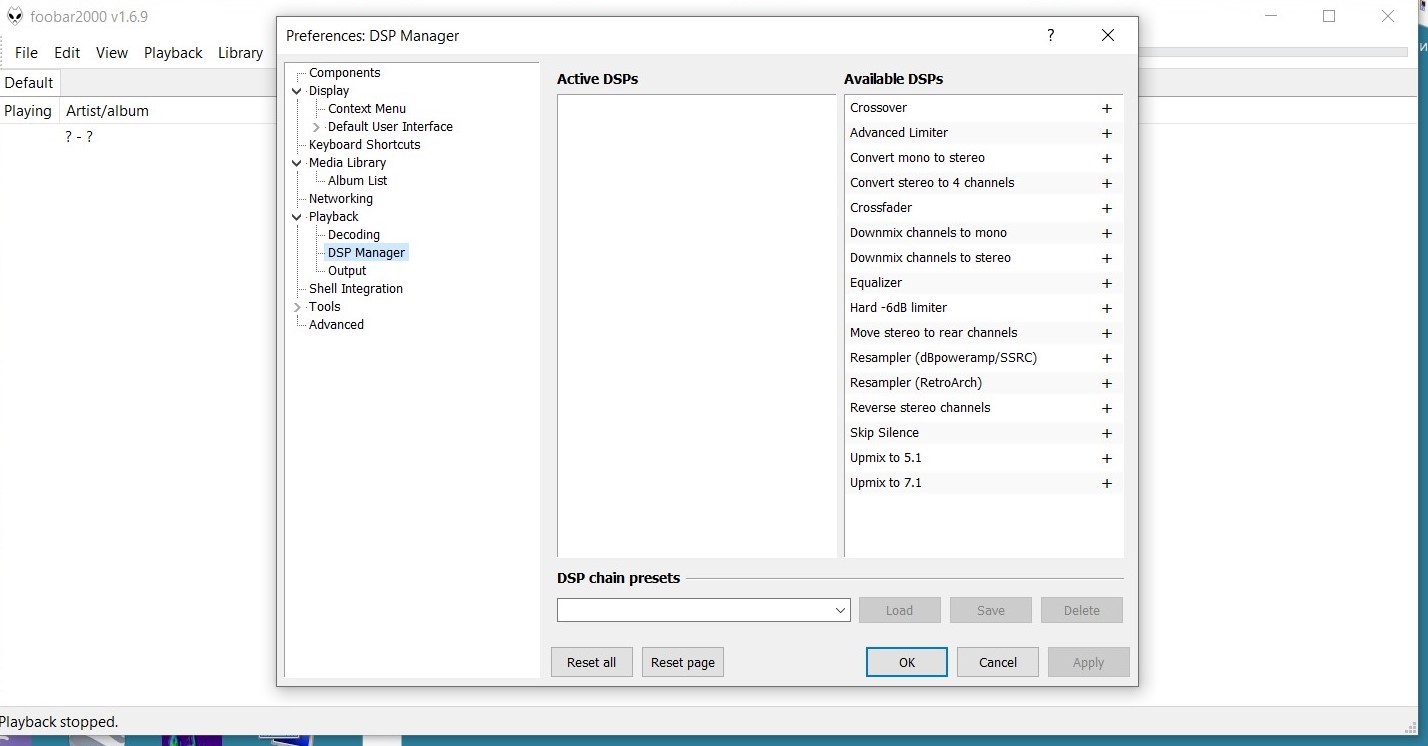1428x746 pixels.
Task: Open the File menu in foobar2000
Action: tap(26, 53)
